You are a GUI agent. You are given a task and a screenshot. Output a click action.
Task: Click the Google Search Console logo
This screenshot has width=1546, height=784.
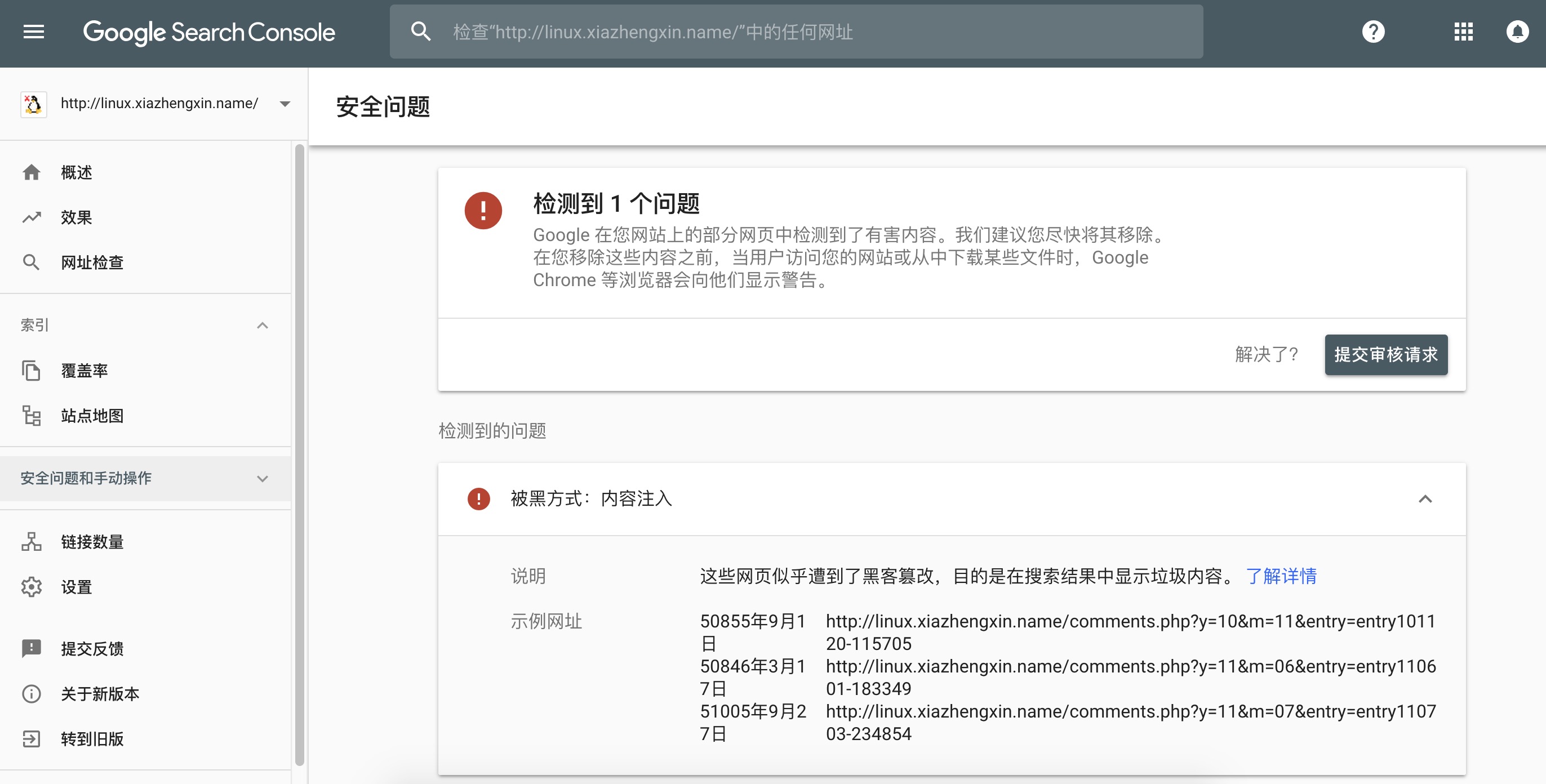pos(208,31)
